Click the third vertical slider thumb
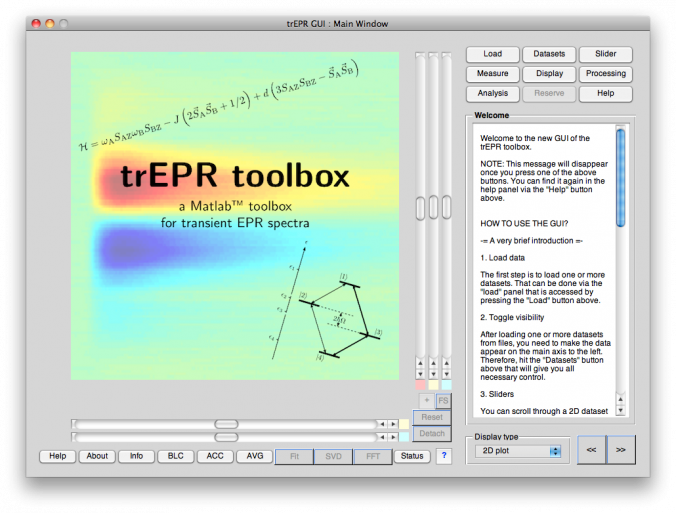Image resolution: width=676 pixels, height=513 pixels. click(x=447, y=207)
